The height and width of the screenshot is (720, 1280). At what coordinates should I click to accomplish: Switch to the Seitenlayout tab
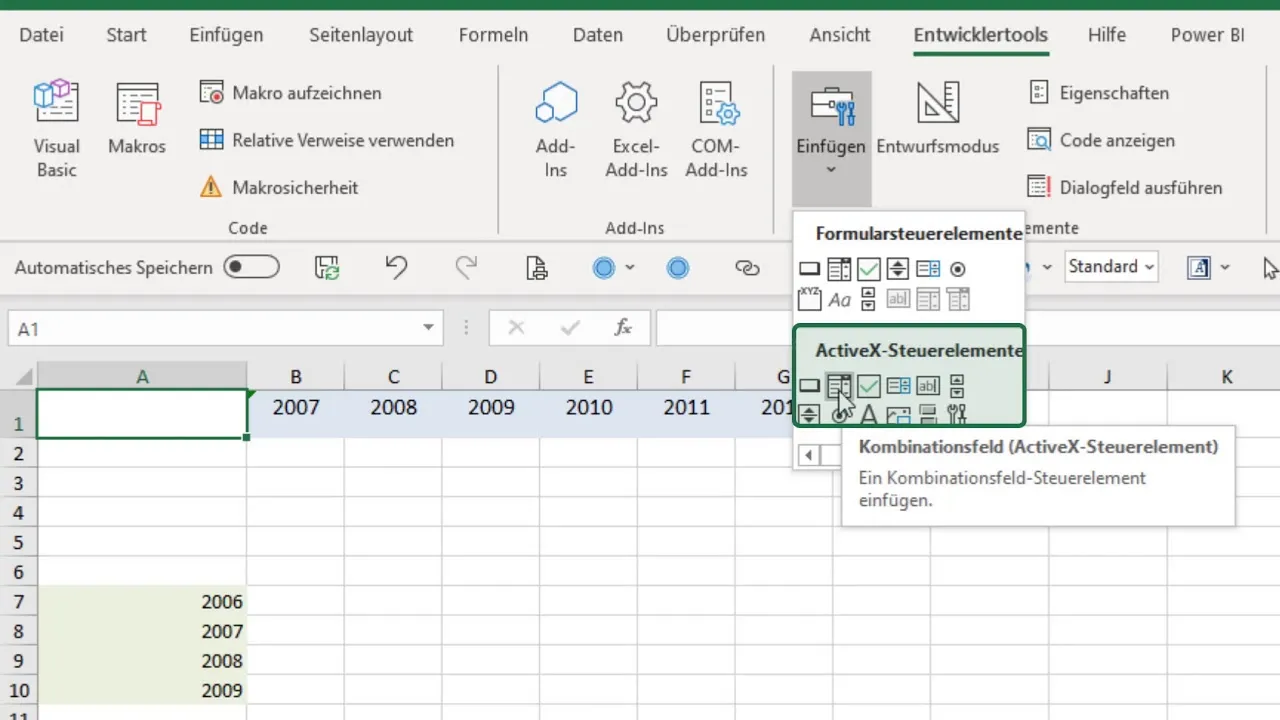coord(361,35)
